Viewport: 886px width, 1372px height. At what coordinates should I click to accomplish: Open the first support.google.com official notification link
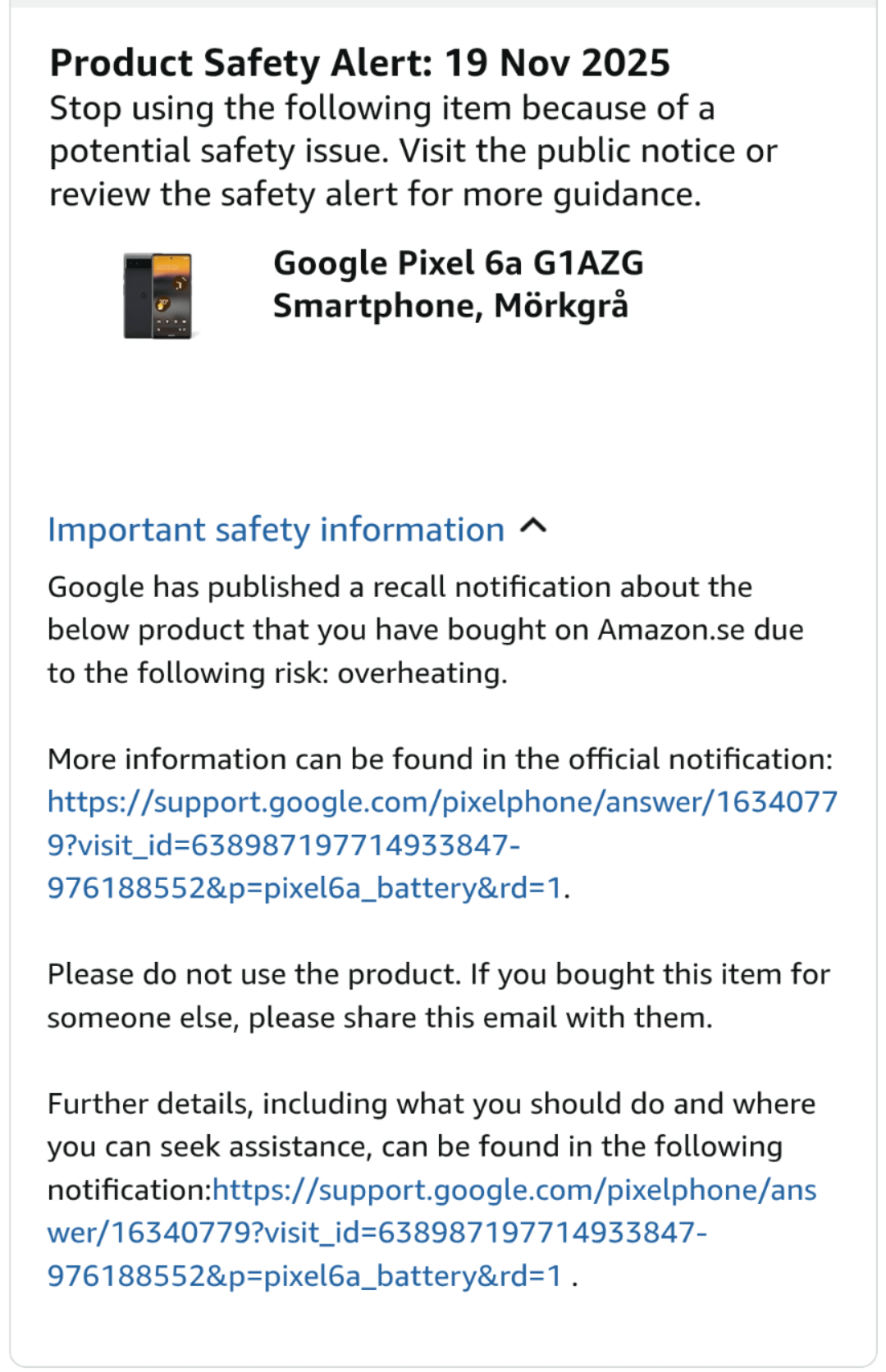[x=442, y=845]
